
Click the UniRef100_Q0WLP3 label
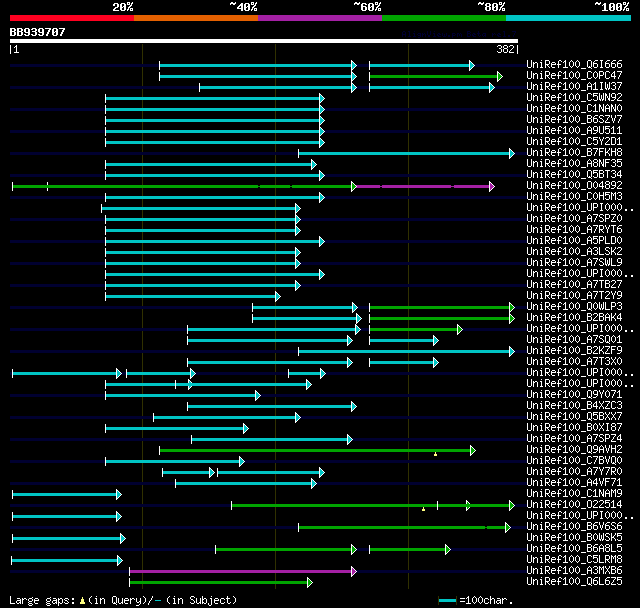pos(574,307)
